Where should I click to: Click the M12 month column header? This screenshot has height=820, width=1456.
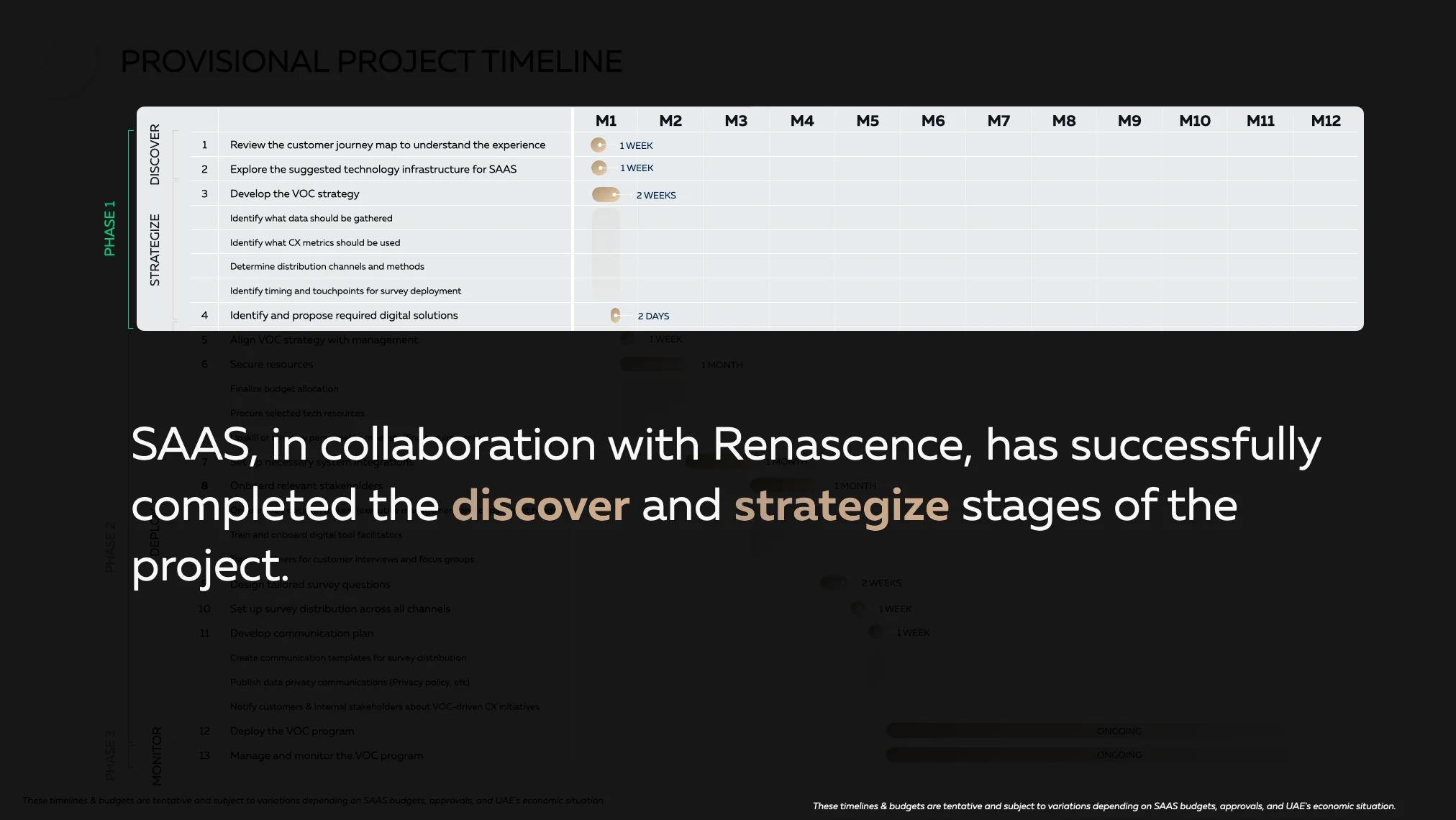(x=1326, y=121)
